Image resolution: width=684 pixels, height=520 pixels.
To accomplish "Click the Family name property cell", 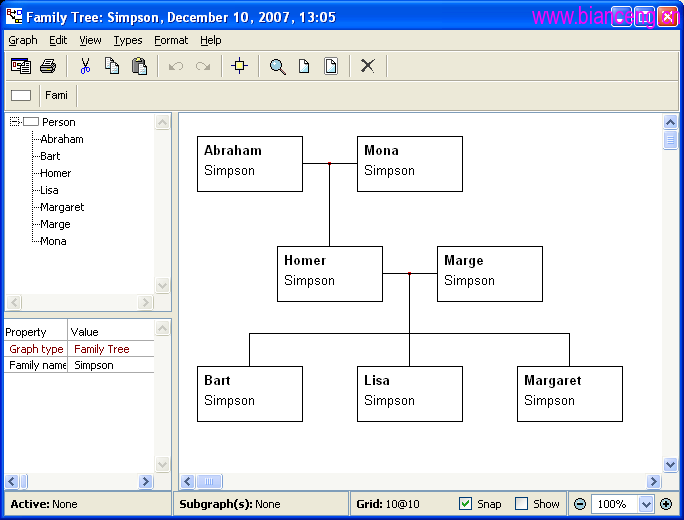I will [36, 365].
